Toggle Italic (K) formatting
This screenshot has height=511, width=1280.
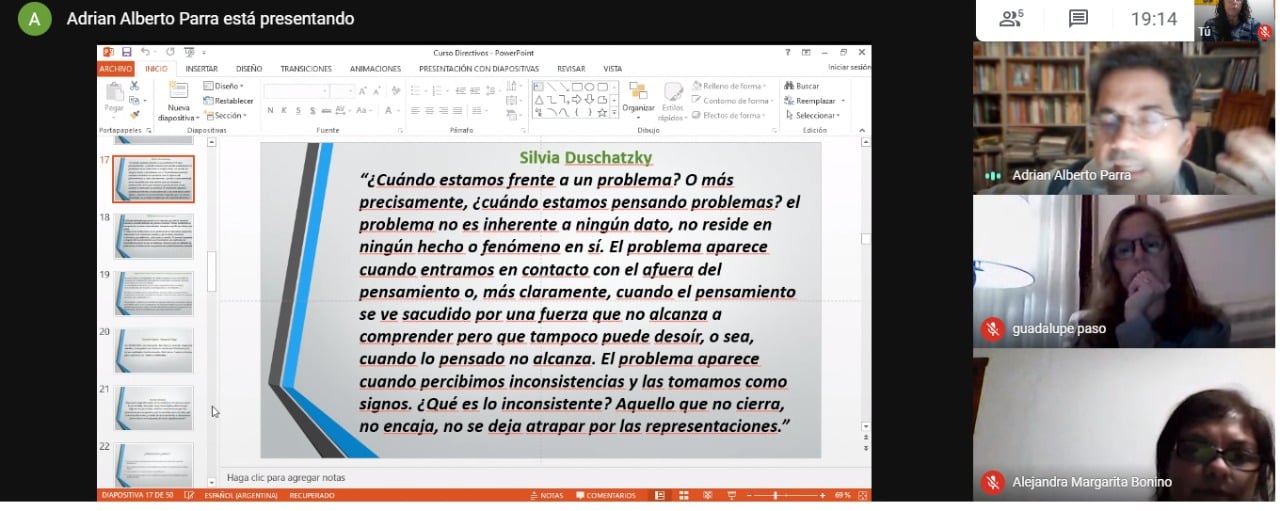[x=284, y=110]
